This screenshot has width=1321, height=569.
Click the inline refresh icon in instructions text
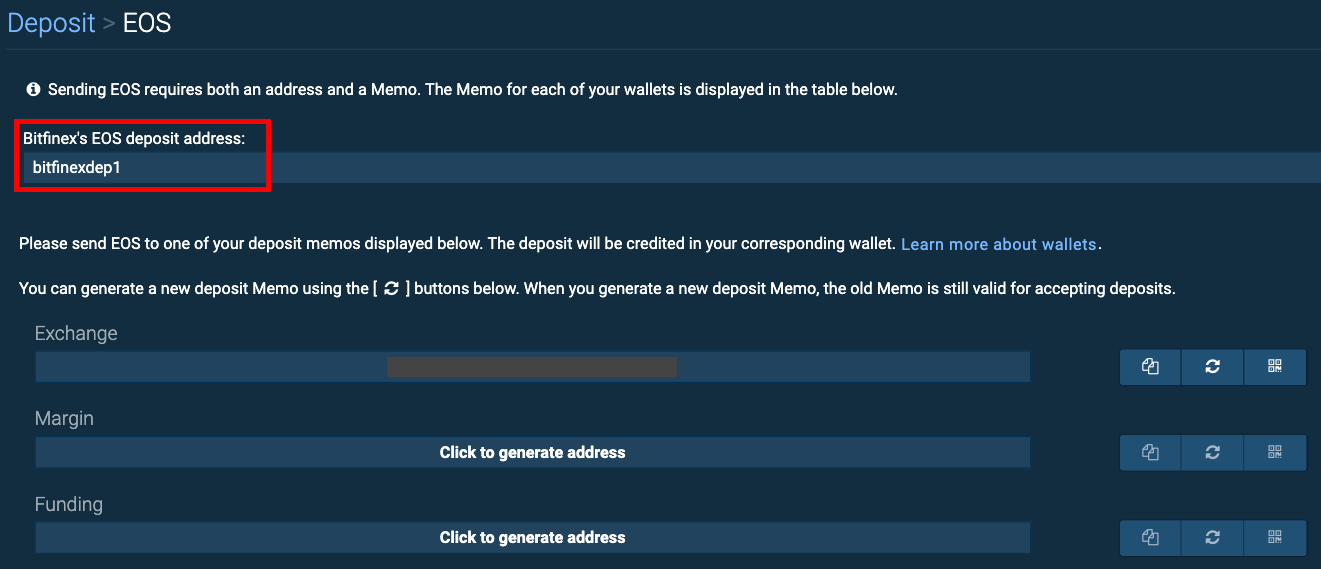(391, 289)
